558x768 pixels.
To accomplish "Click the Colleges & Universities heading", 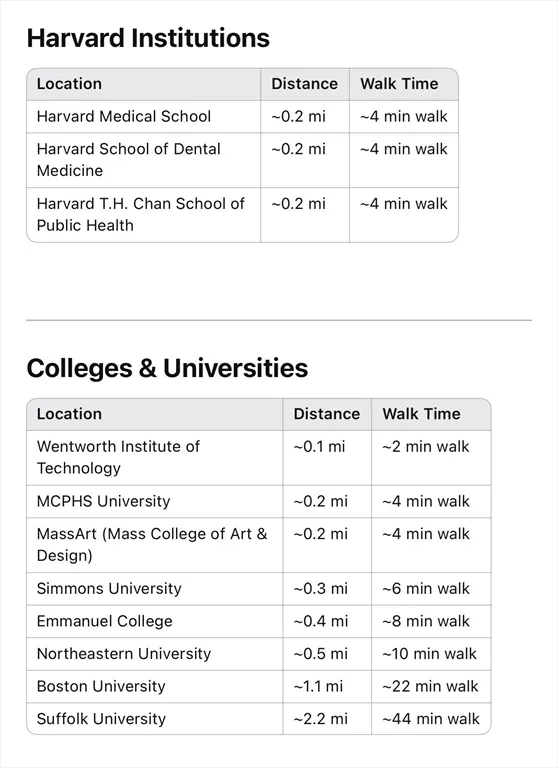I will pyautogui.click(x=167, y=368).
